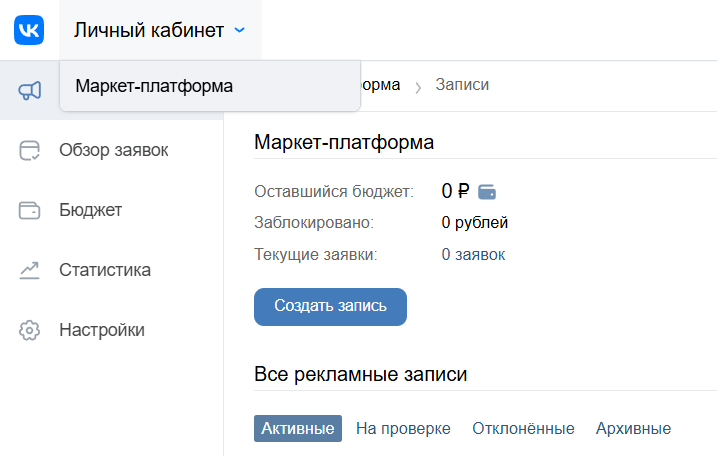
Task: Open the Архивные tab
Action: pyautogui.click(x=633, y=429)
